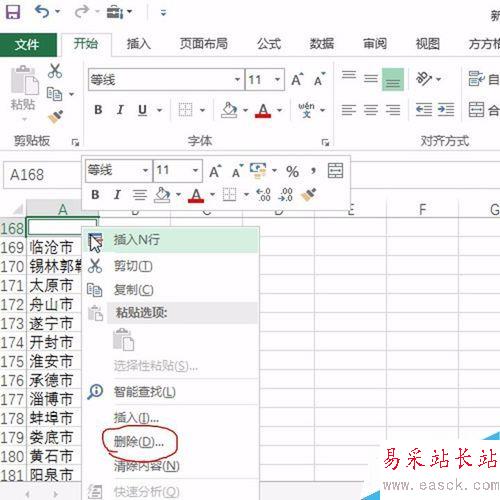Click mini toolbar Increase Decimal icon
The image size is (500, 500).
coord(263,195)
